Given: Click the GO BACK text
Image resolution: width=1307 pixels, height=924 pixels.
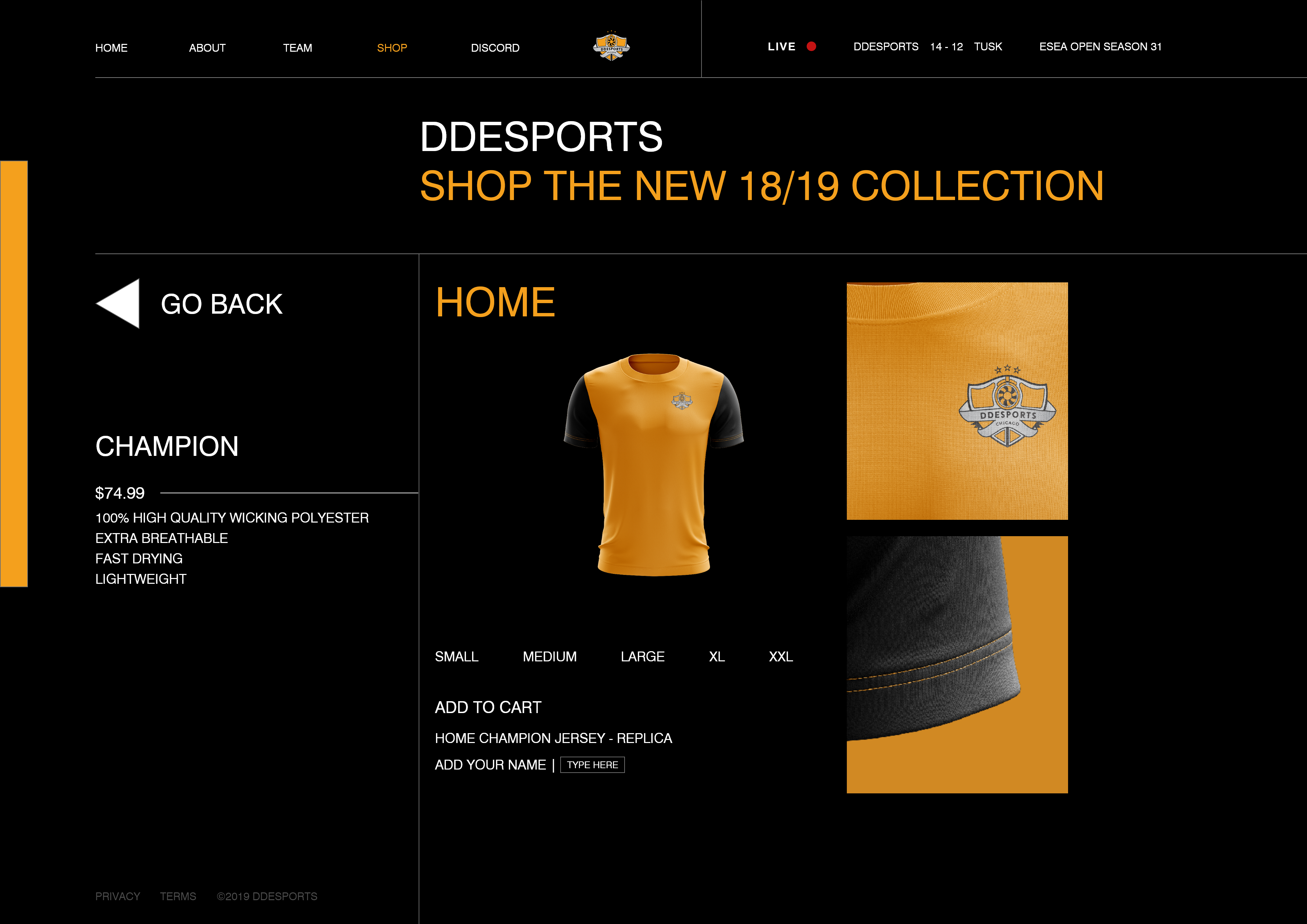Looking at the screenshot, I should click(x=222, y=304).
